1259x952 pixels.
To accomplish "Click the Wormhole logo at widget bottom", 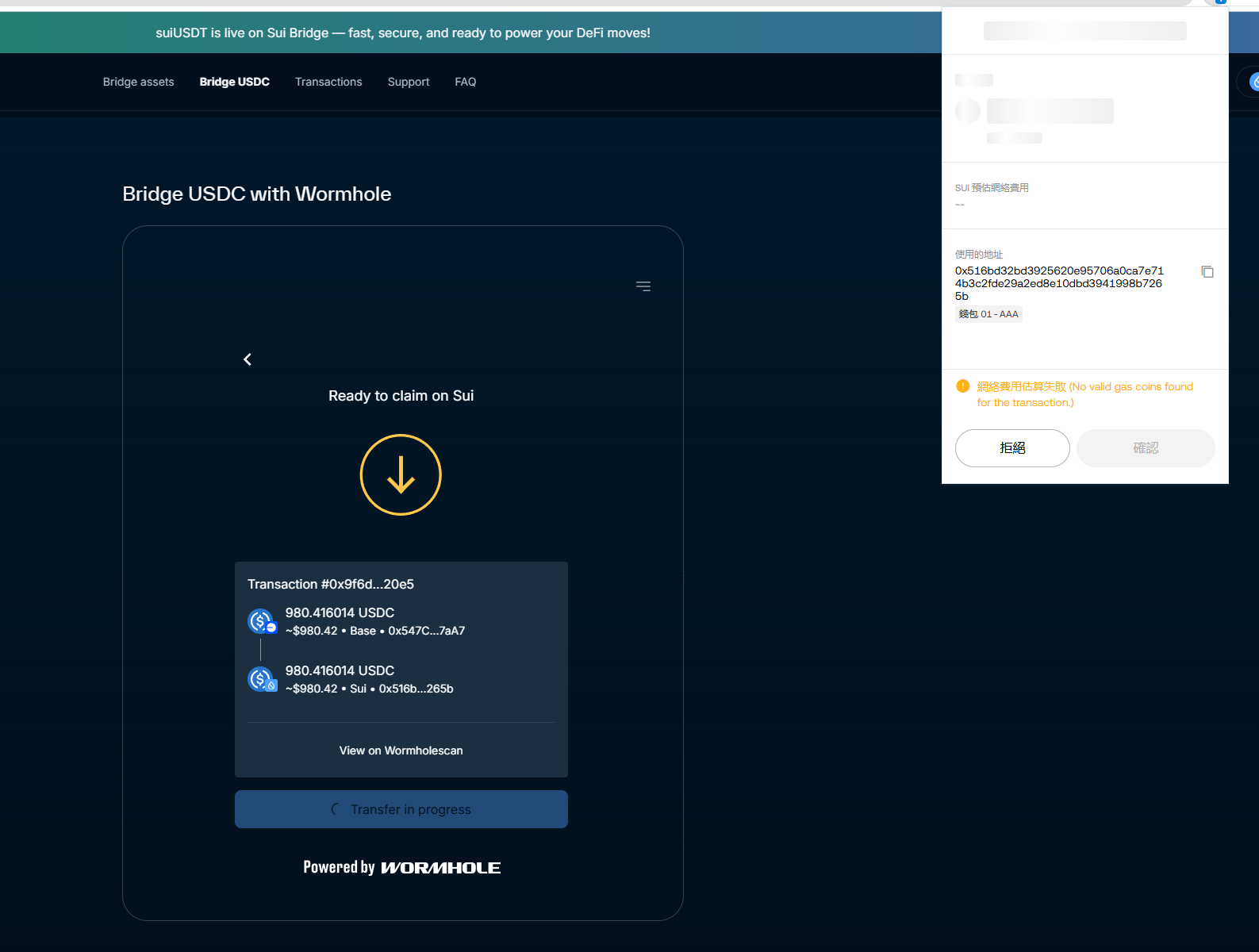I will click(x=440, y=868).
